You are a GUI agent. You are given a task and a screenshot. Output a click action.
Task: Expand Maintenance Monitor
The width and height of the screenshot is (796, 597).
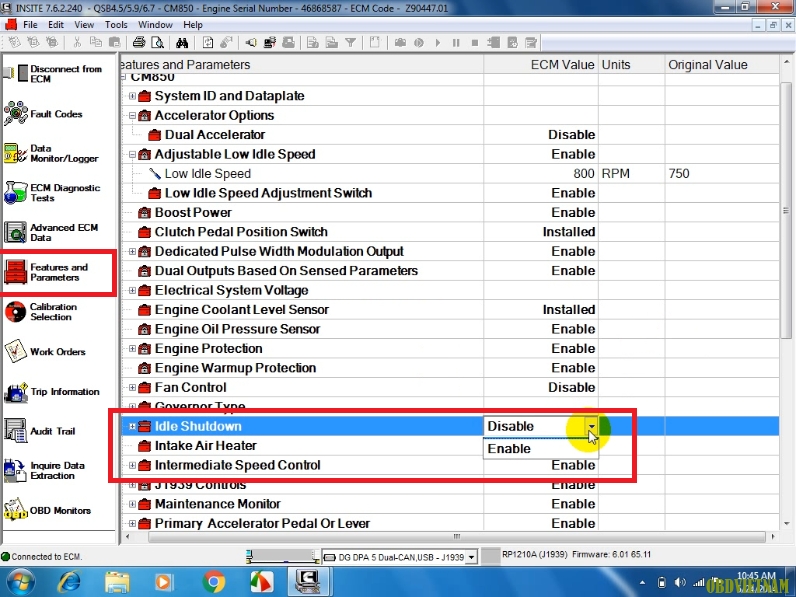click(x=132, y=504)
